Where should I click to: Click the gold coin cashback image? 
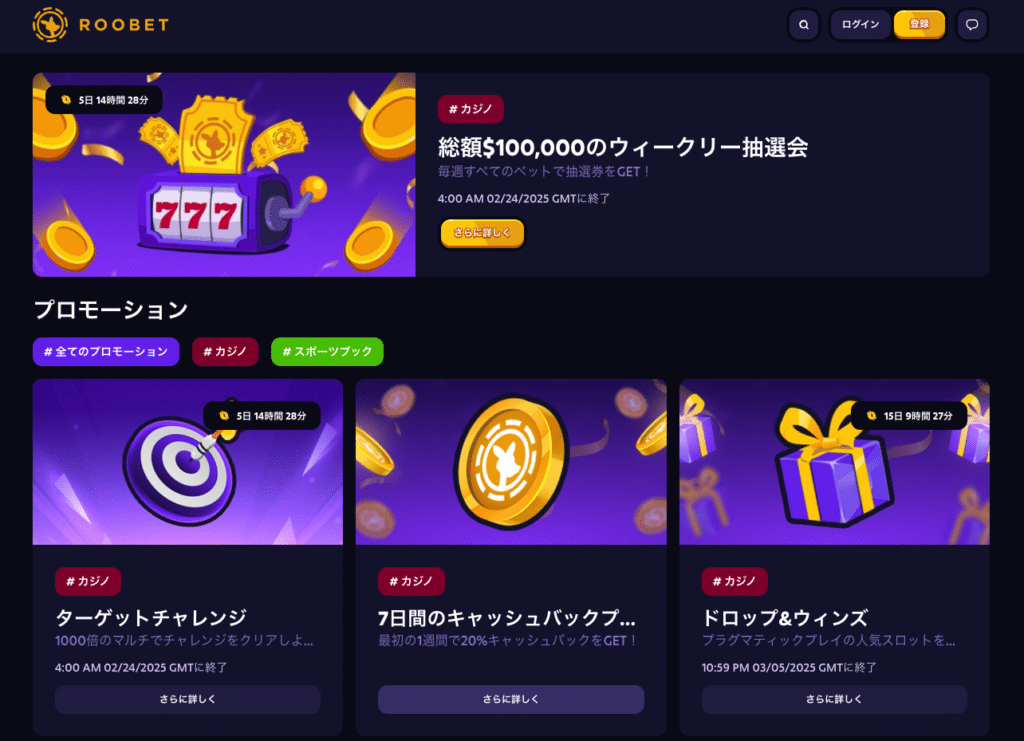click(511, 462)
